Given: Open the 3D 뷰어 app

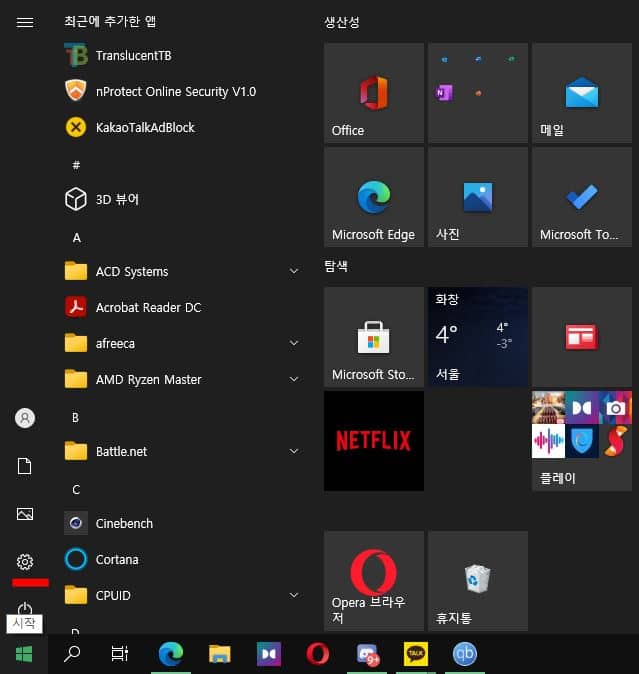Looking at the screenshot, I should 180,199.
